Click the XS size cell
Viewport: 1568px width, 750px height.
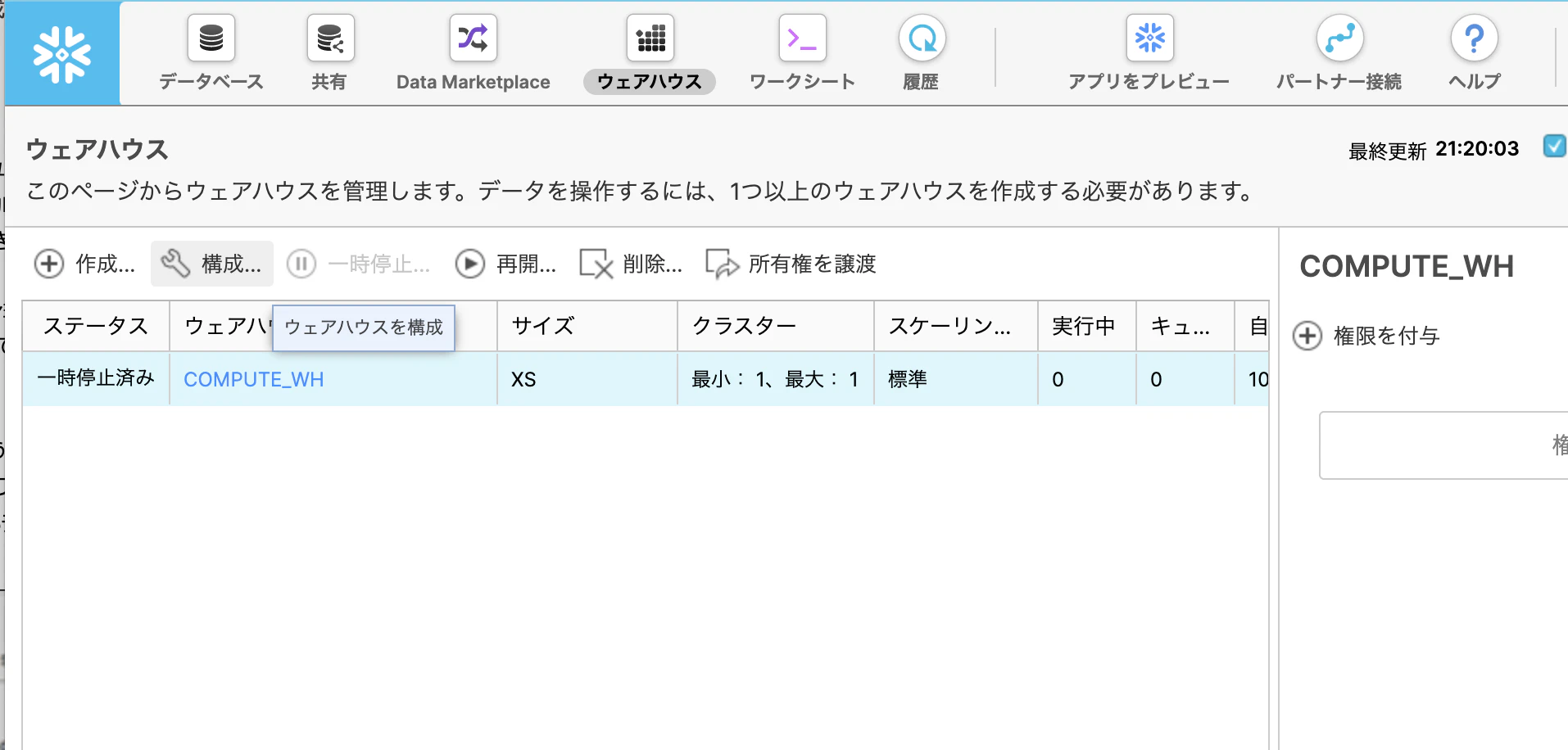(x=587, y=378)
